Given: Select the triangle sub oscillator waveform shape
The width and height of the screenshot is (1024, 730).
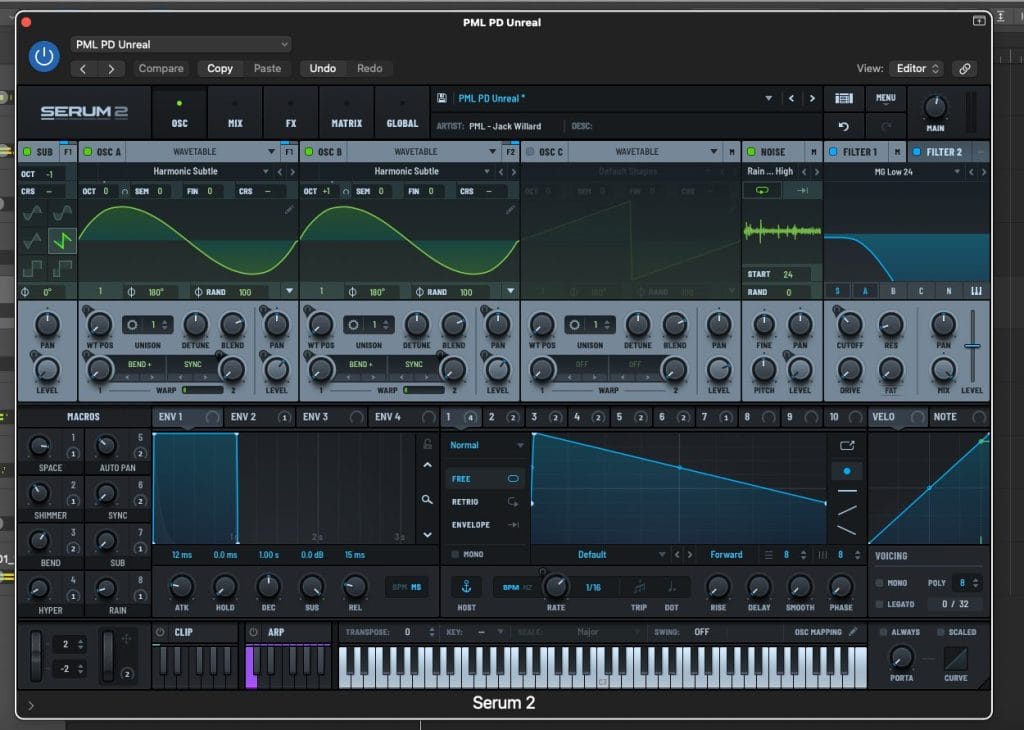Looking at the screenshot, I should click(x=32, y=240).
